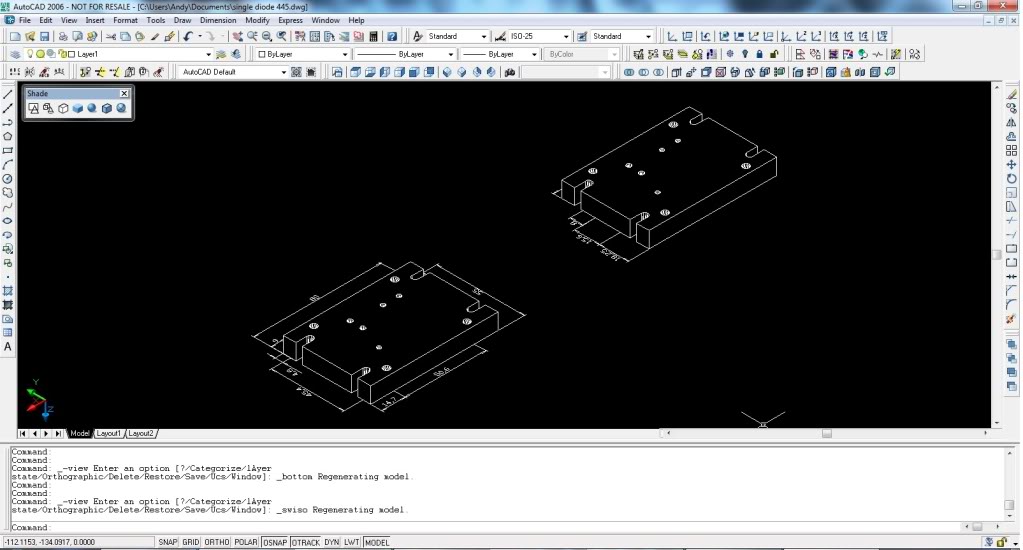This screenshot has width=1023, height=550.
Task: Close the Shade floating toolbar
Action: tap(123, 93)
